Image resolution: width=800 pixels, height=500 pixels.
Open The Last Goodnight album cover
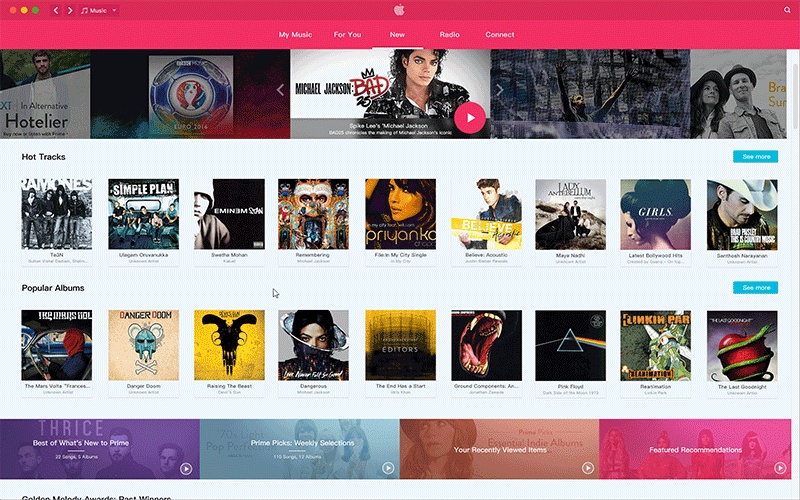coord(742,345)
